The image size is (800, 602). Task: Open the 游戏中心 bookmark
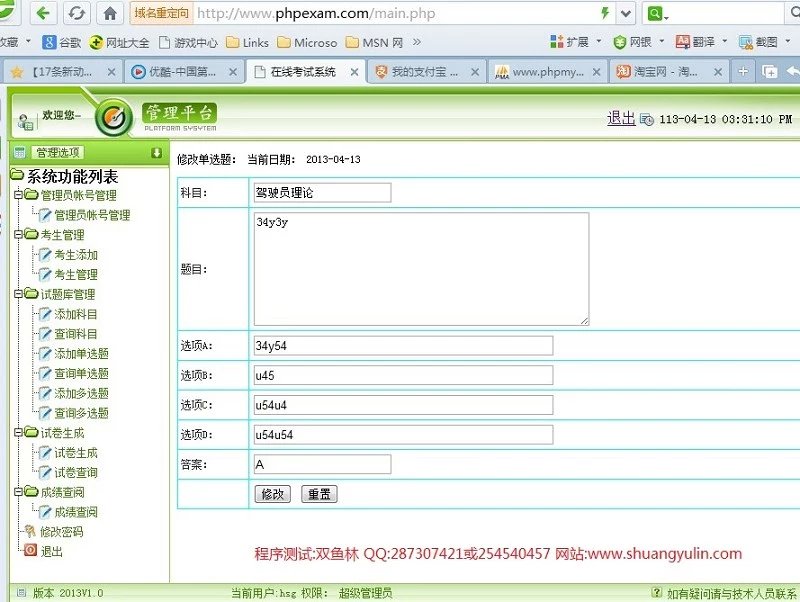(x=188, y=42)
